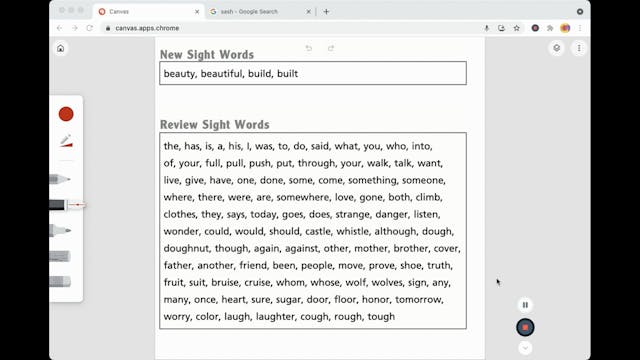Image resolution: width=640 pixels, height=360 pixels.
Task: Click the word tough
Action: (381, 317)
